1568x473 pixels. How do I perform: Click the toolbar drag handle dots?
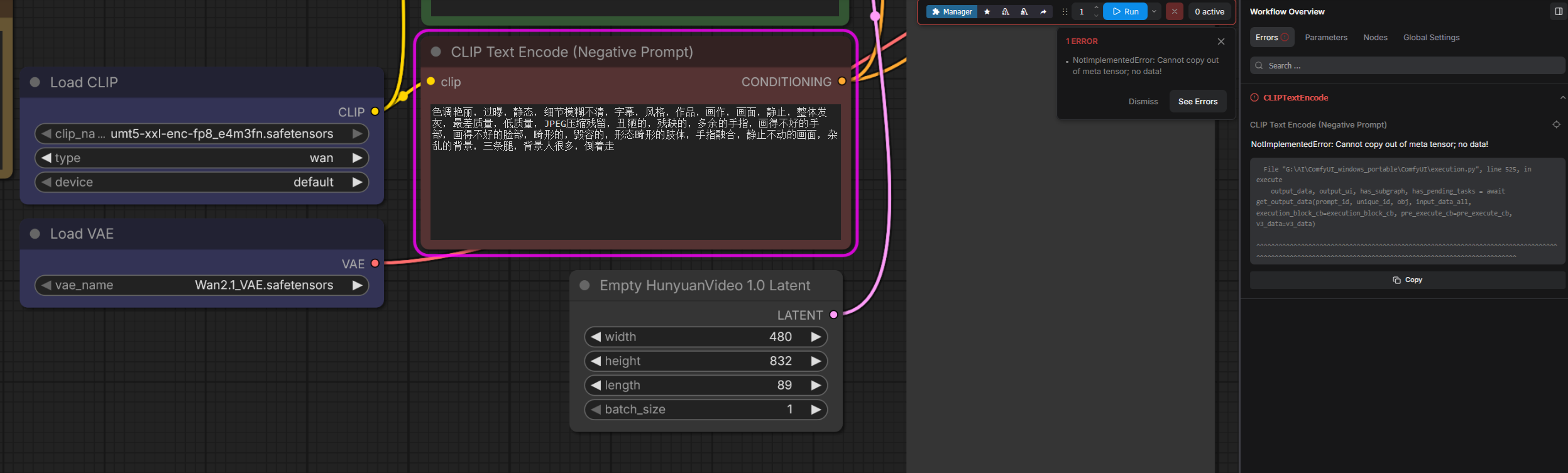tap(1065, 12)
